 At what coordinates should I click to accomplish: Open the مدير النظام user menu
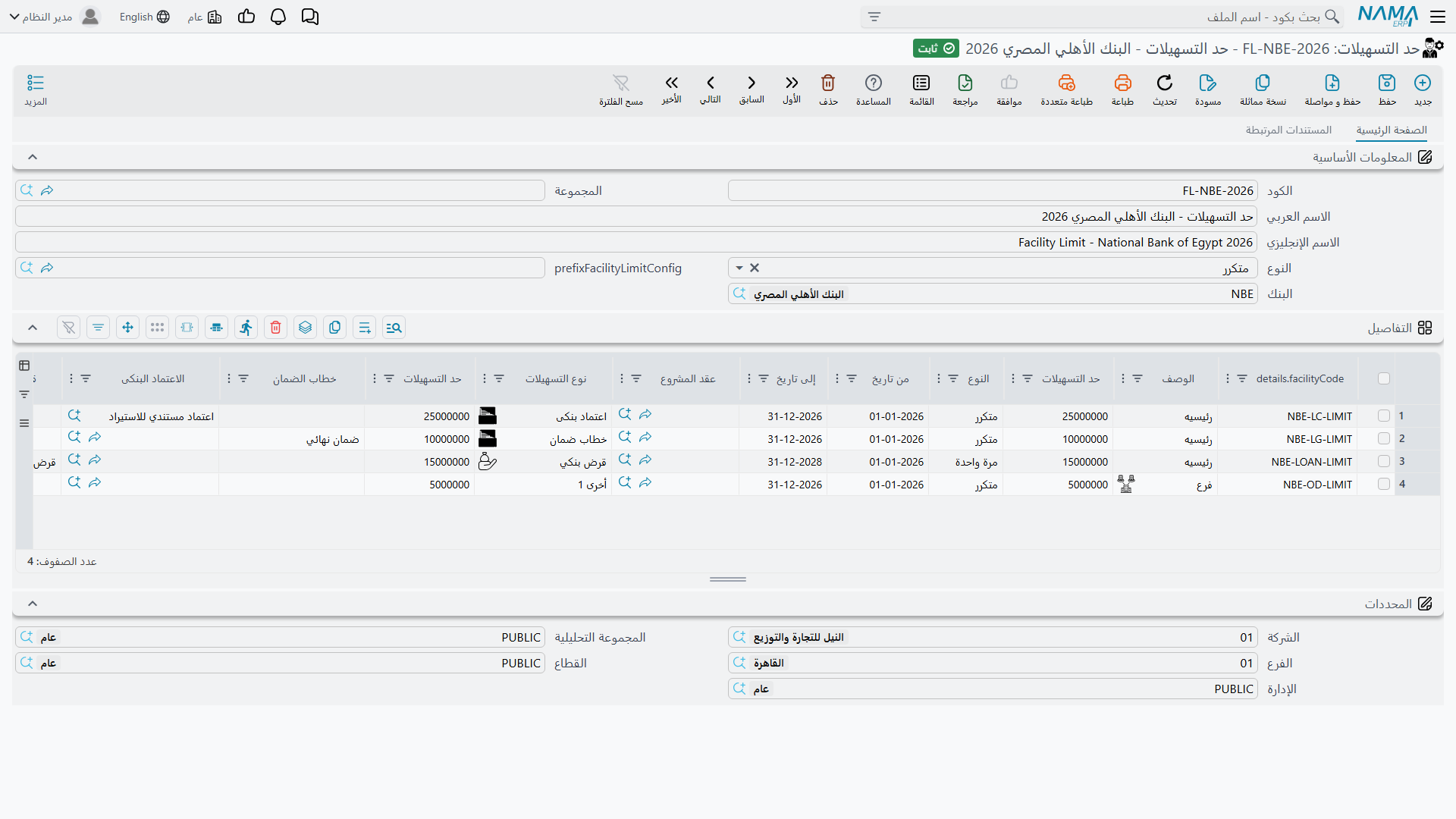coord(55,17)
